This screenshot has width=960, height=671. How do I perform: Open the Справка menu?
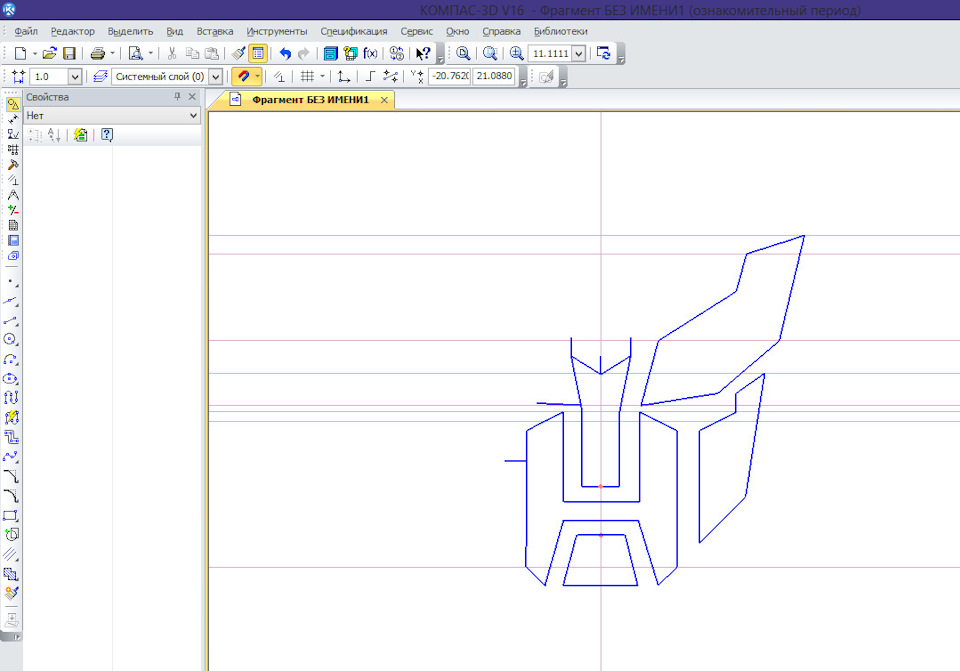tap(501, 31)
